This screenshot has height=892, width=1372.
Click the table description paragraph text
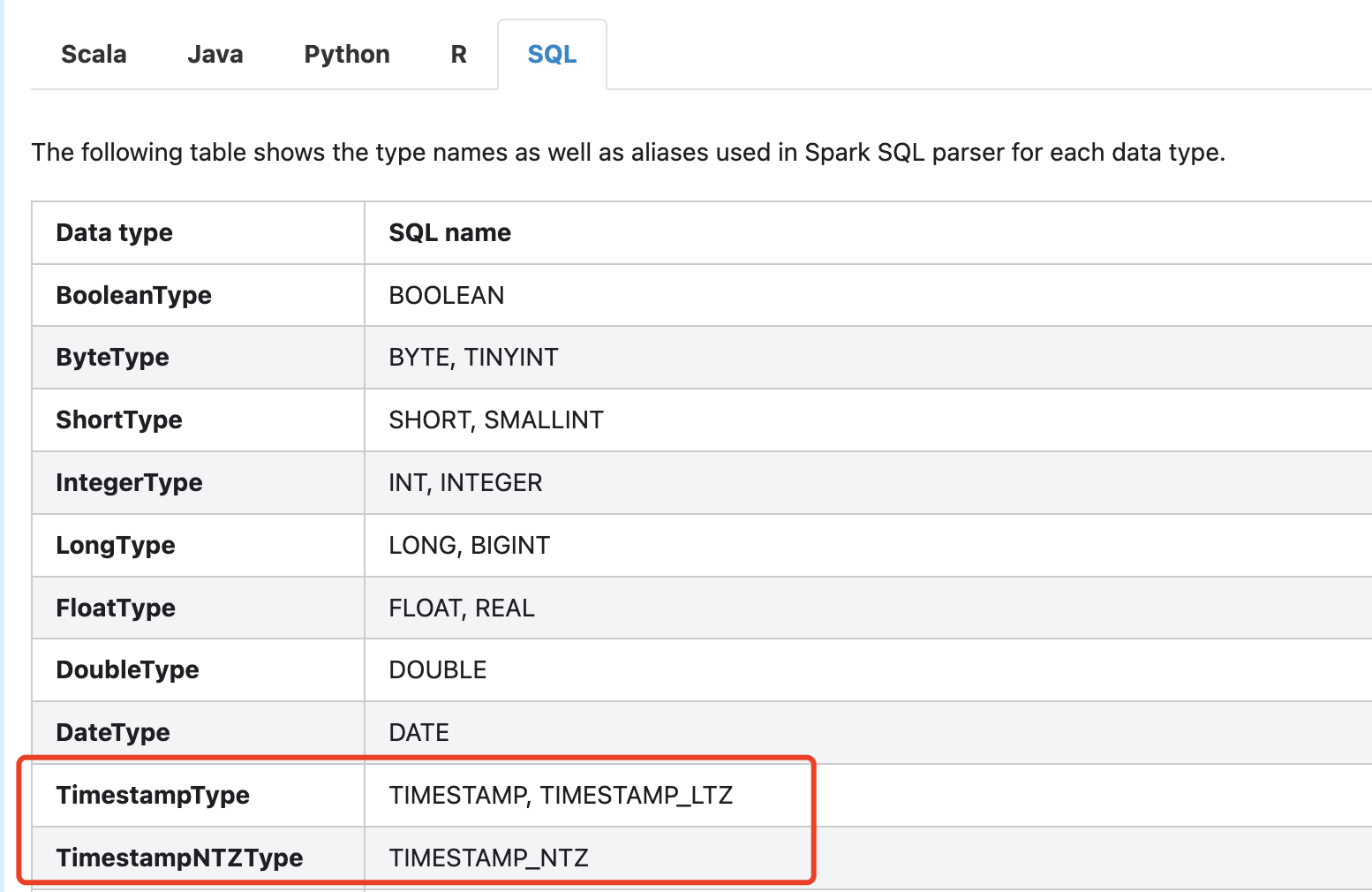(x=628, y=153)
